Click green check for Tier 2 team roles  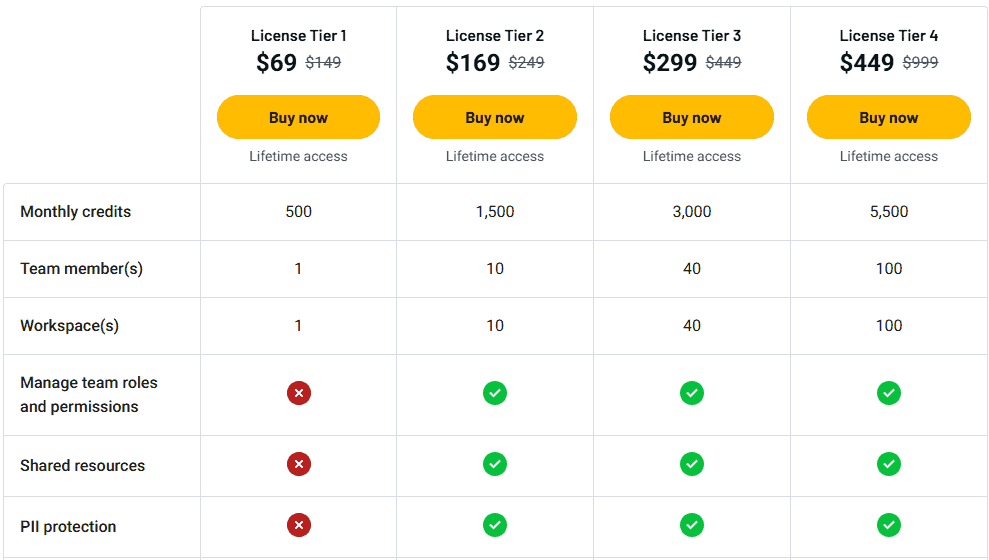tap(495, 393)
